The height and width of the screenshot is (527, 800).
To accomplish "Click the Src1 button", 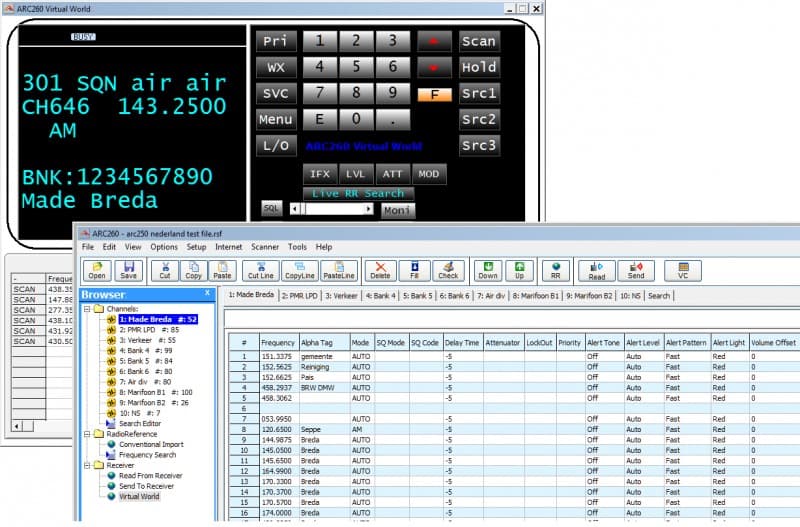I will click(479, 93).
